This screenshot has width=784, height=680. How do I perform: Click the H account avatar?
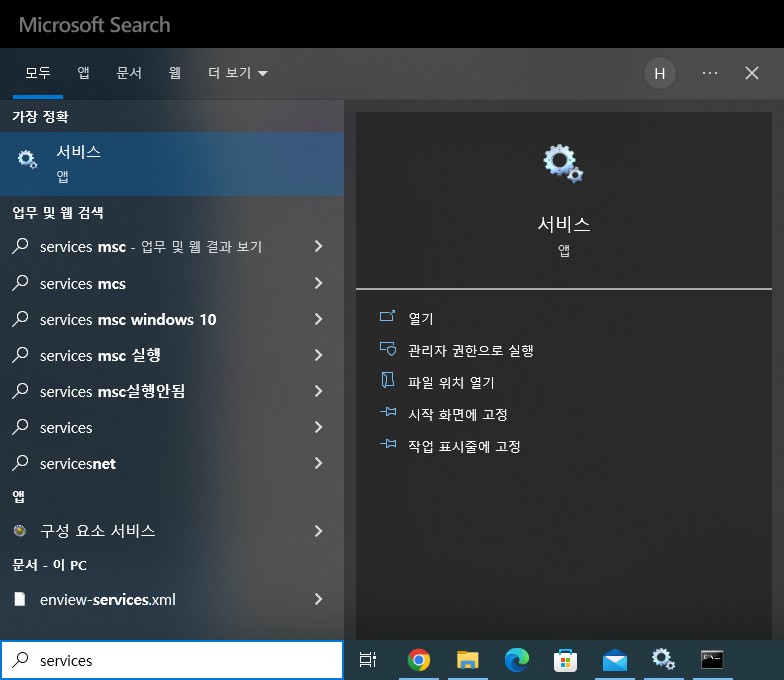tap(660, 74)
